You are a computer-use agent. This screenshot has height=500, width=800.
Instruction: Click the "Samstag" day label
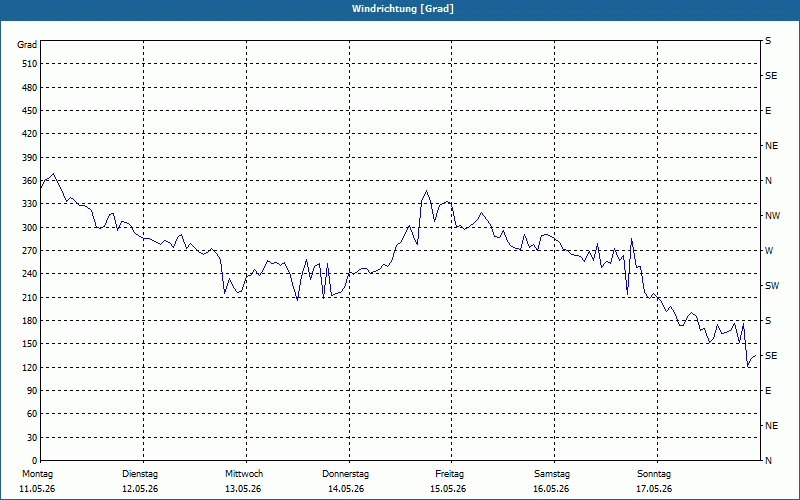(x=552, y=474)
